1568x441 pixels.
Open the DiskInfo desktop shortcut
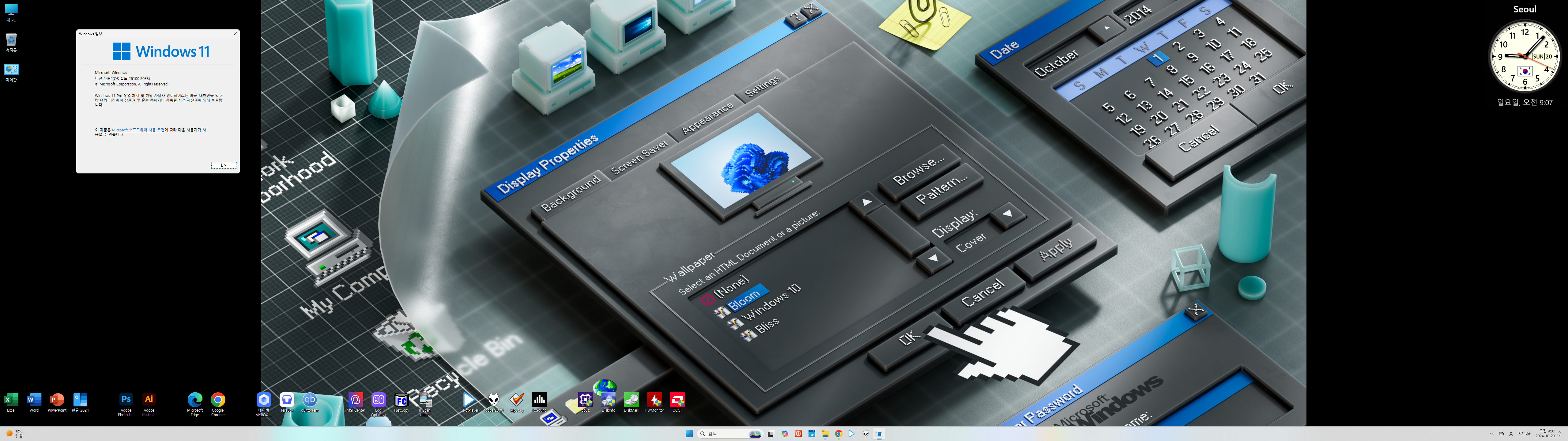tap(608, 402)
